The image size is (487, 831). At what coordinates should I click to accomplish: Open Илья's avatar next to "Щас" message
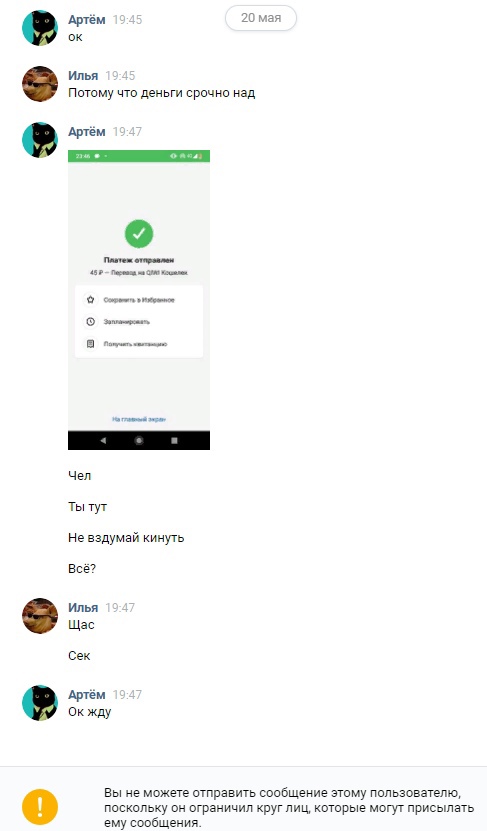40,616
